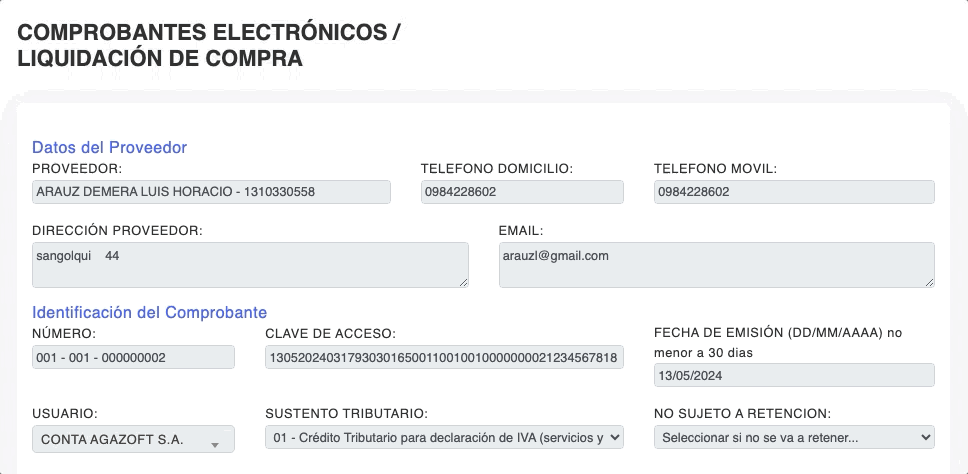Expand the SUSTENTO TRIBUTARIO dropdown
This screenshot has width=968, height=474.
point(444,437)
